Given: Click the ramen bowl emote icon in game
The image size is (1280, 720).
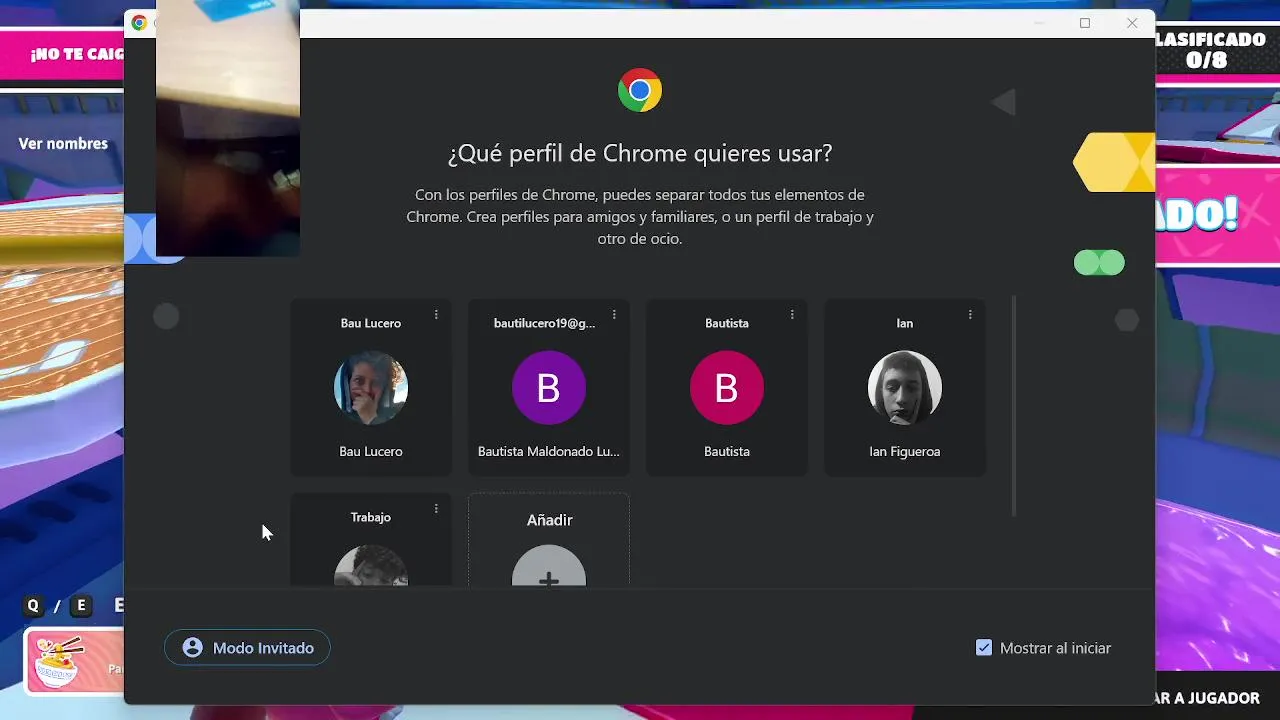Looking at the screenshot, I should 58,662.
